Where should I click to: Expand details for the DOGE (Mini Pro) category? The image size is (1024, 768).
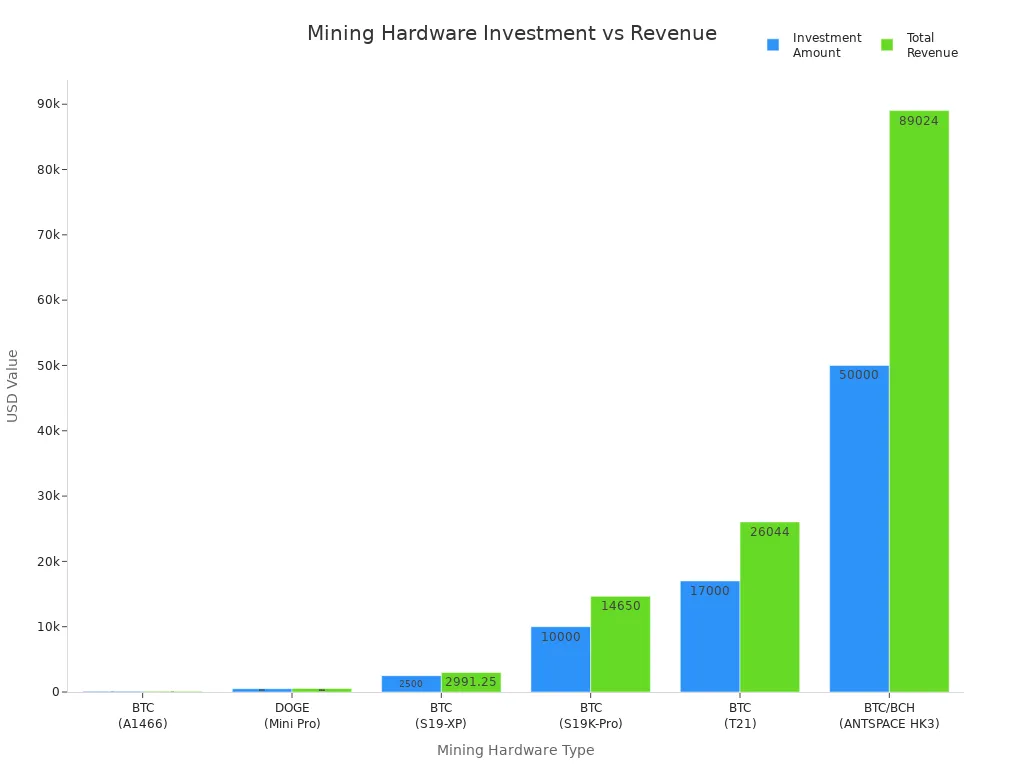point(291,715)
